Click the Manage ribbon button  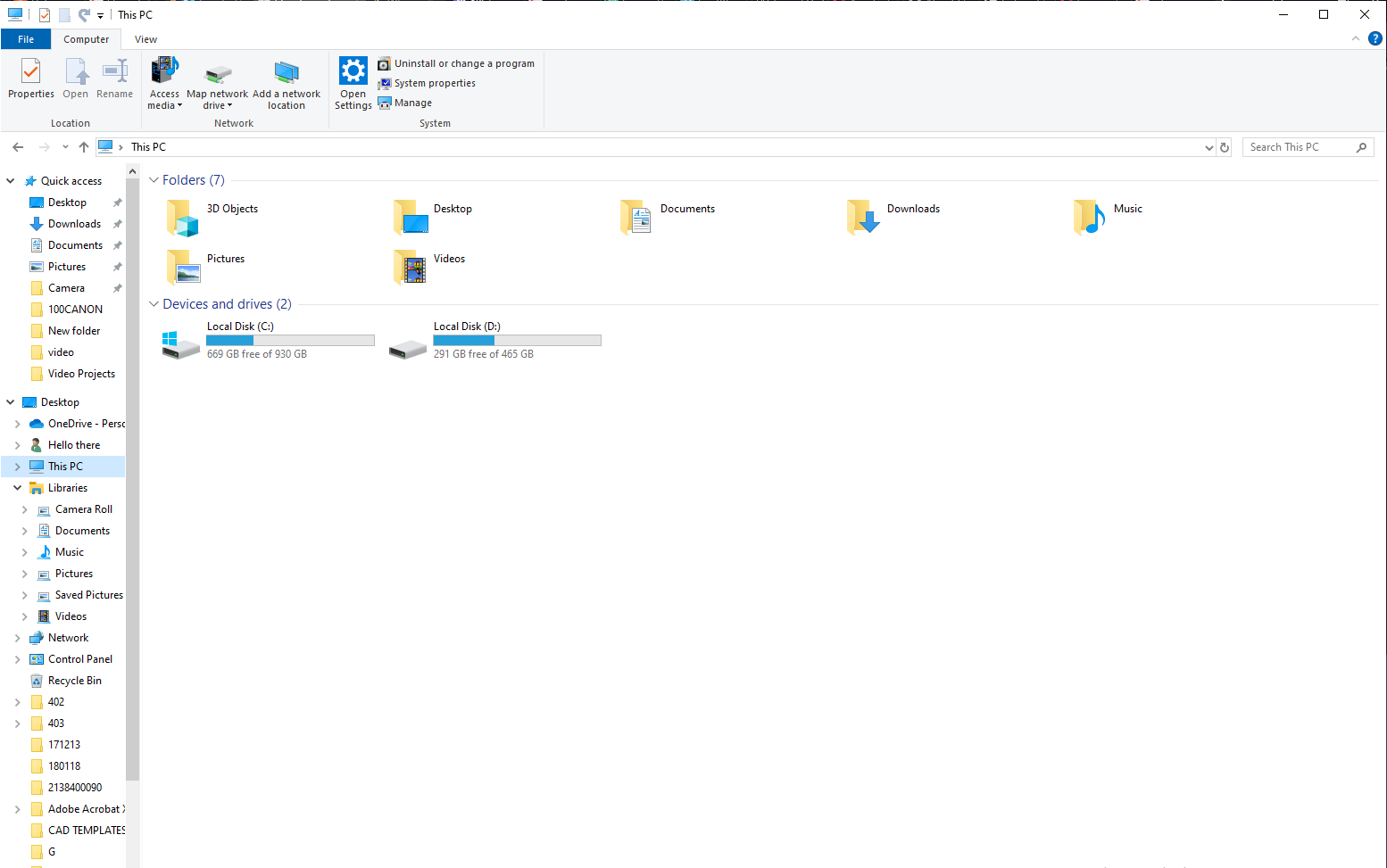tap(405, 103)
